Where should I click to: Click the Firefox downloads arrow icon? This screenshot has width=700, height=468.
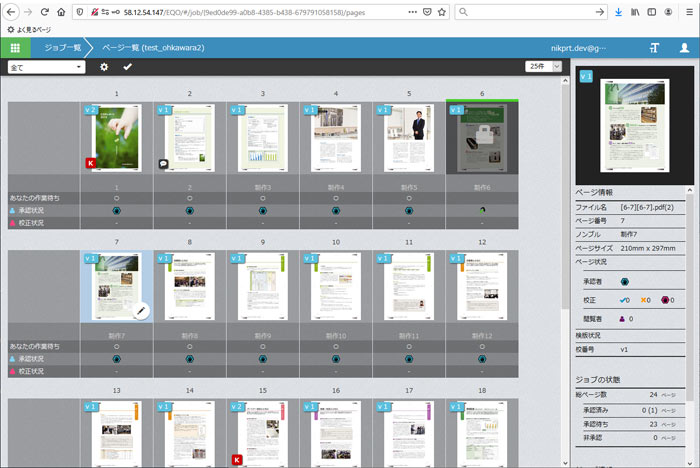618,12
